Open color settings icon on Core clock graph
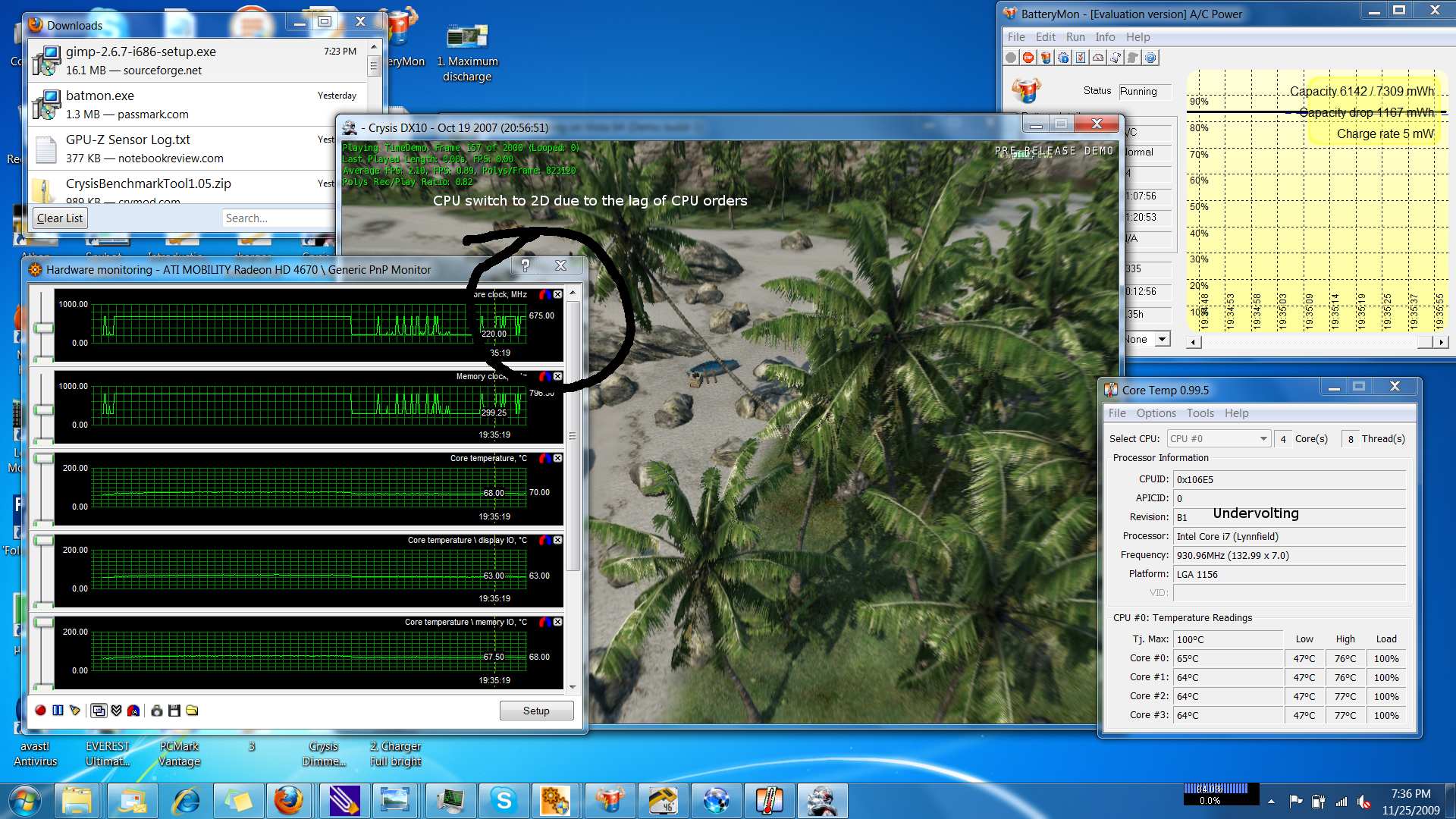The width and height of the screenshot is (1456, 819). tap(545, 294)
